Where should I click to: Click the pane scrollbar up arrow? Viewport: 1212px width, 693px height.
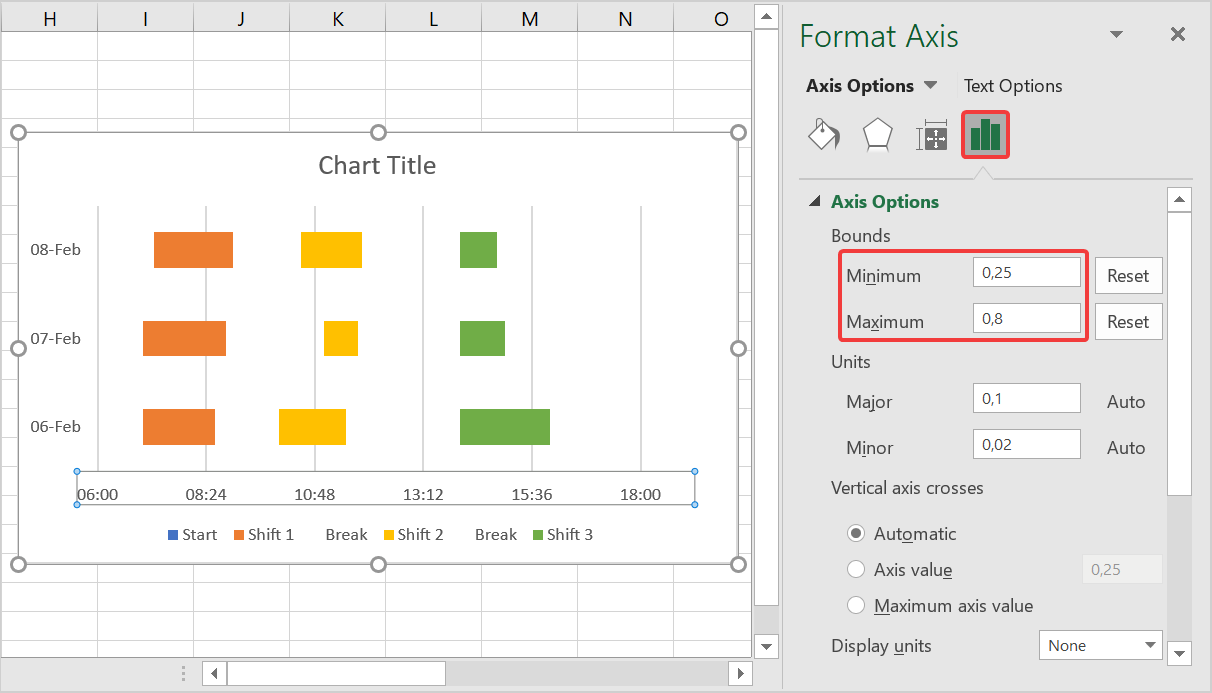point(1180,199)
